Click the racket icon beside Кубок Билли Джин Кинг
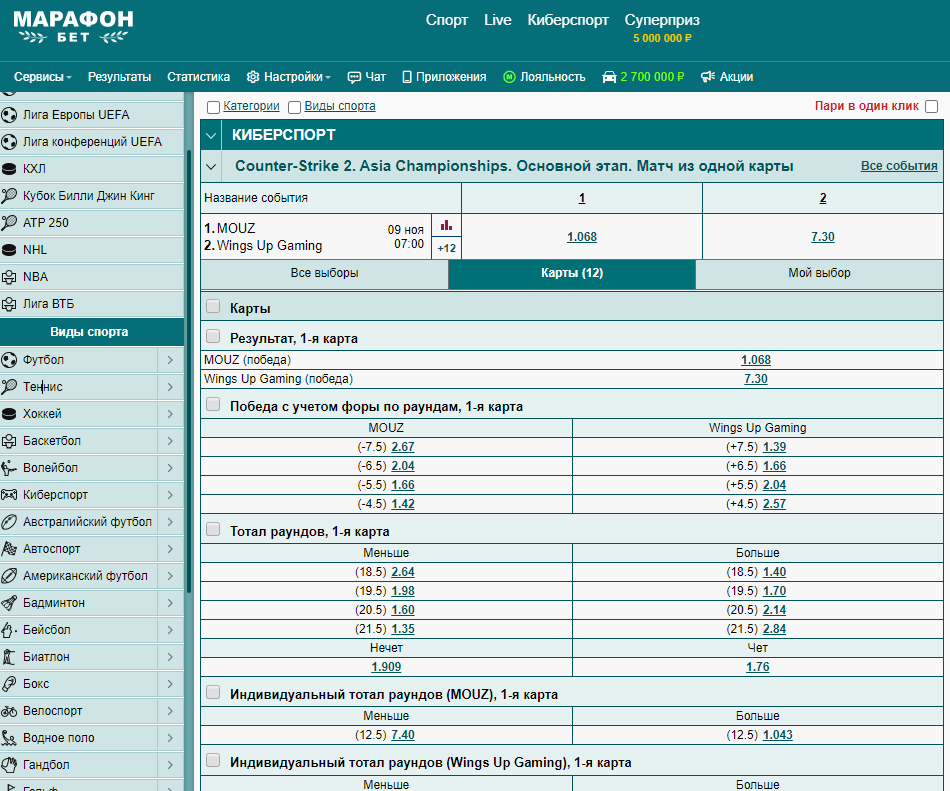 pos(9,196)
